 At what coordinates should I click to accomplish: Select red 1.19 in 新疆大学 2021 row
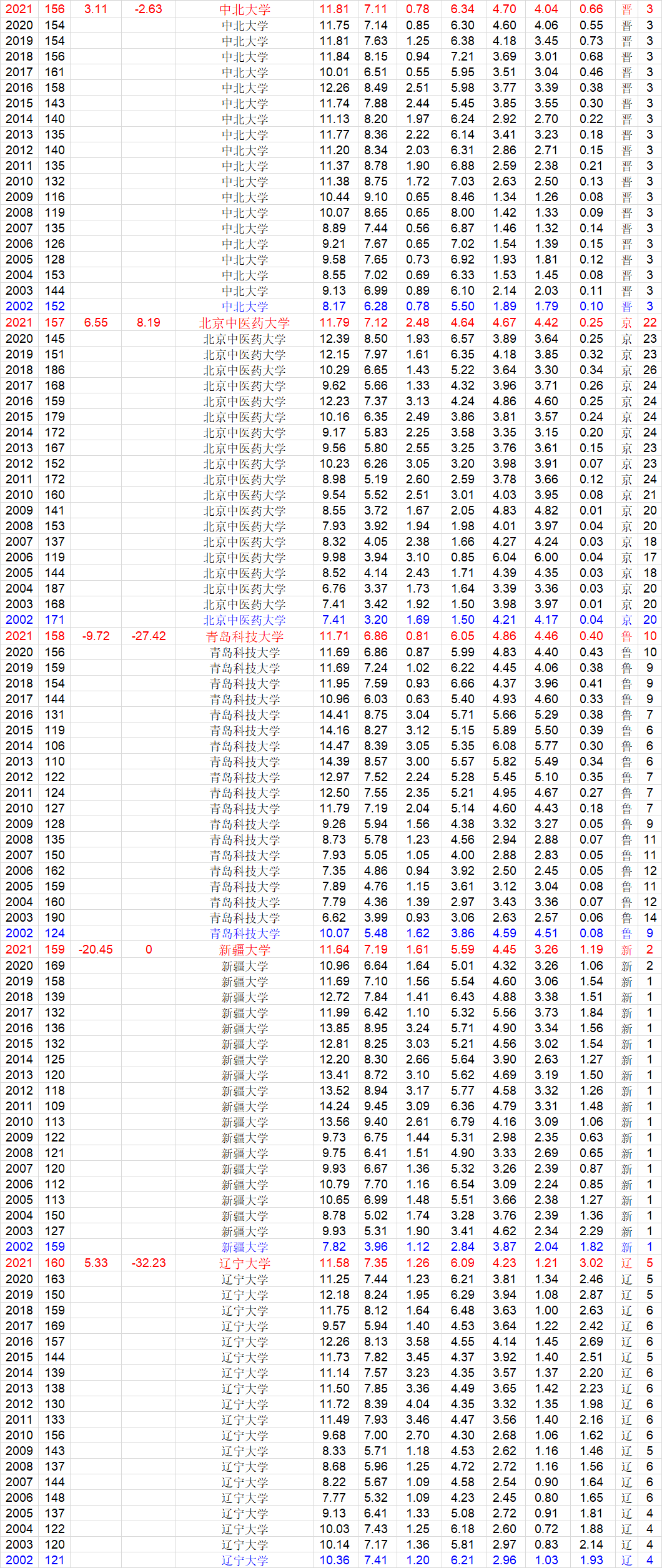591,950
